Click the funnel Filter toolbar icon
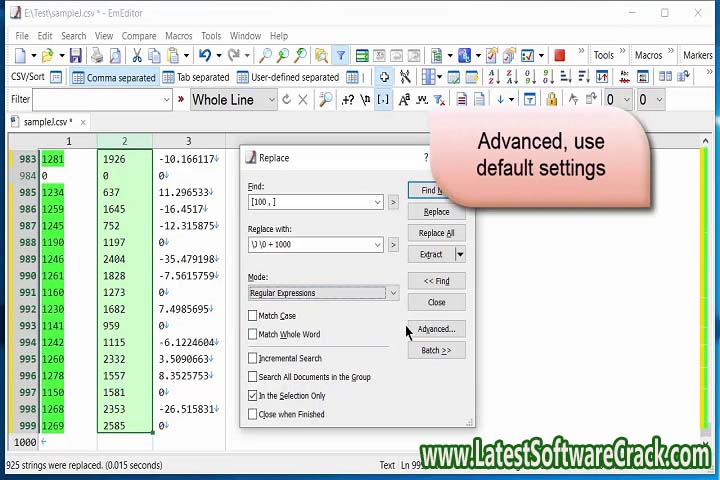Screen dimensions: 720x480 341,56
